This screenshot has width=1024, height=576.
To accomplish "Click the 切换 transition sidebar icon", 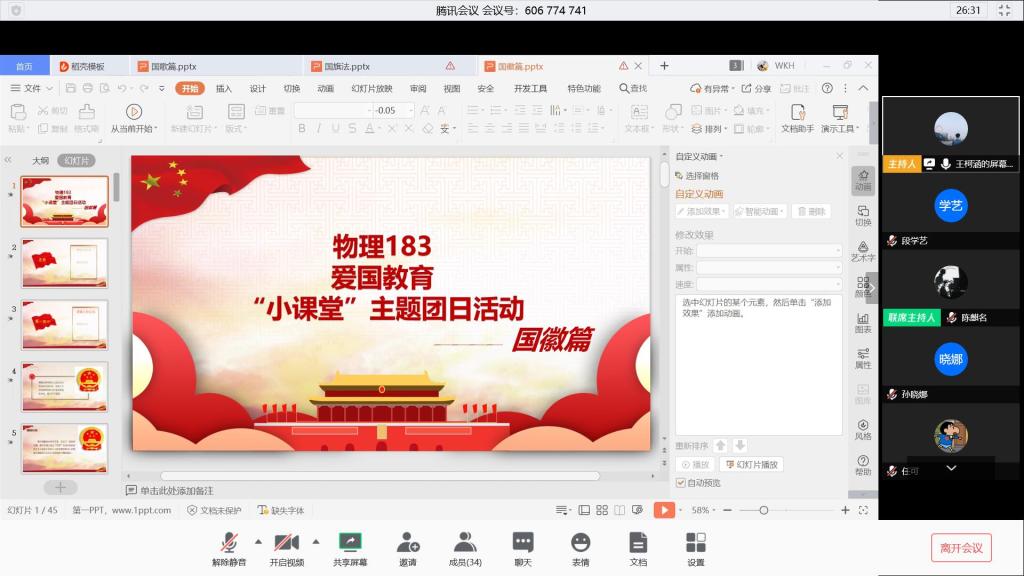I will [862, 214].
